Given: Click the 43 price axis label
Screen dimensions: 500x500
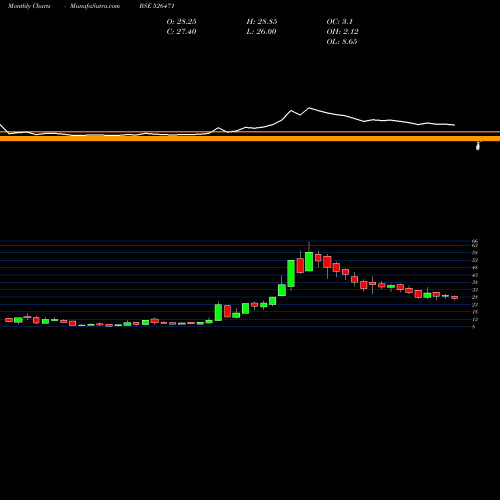Looking at the screenshot, I should 475,275.
